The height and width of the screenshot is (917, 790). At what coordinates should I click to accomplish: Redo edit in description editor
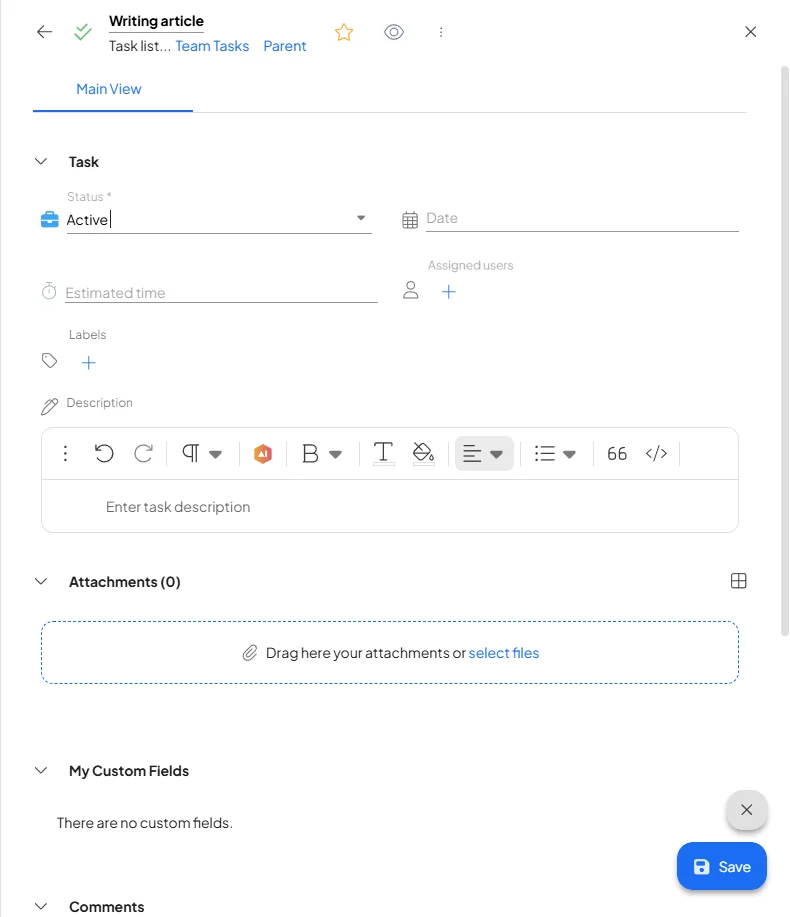pyautogui.click(x=144, y=453)
